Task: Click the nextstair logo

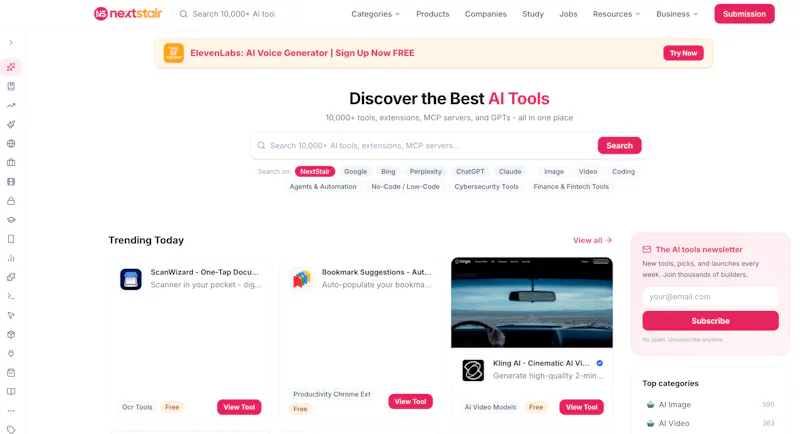Action: 128,14
